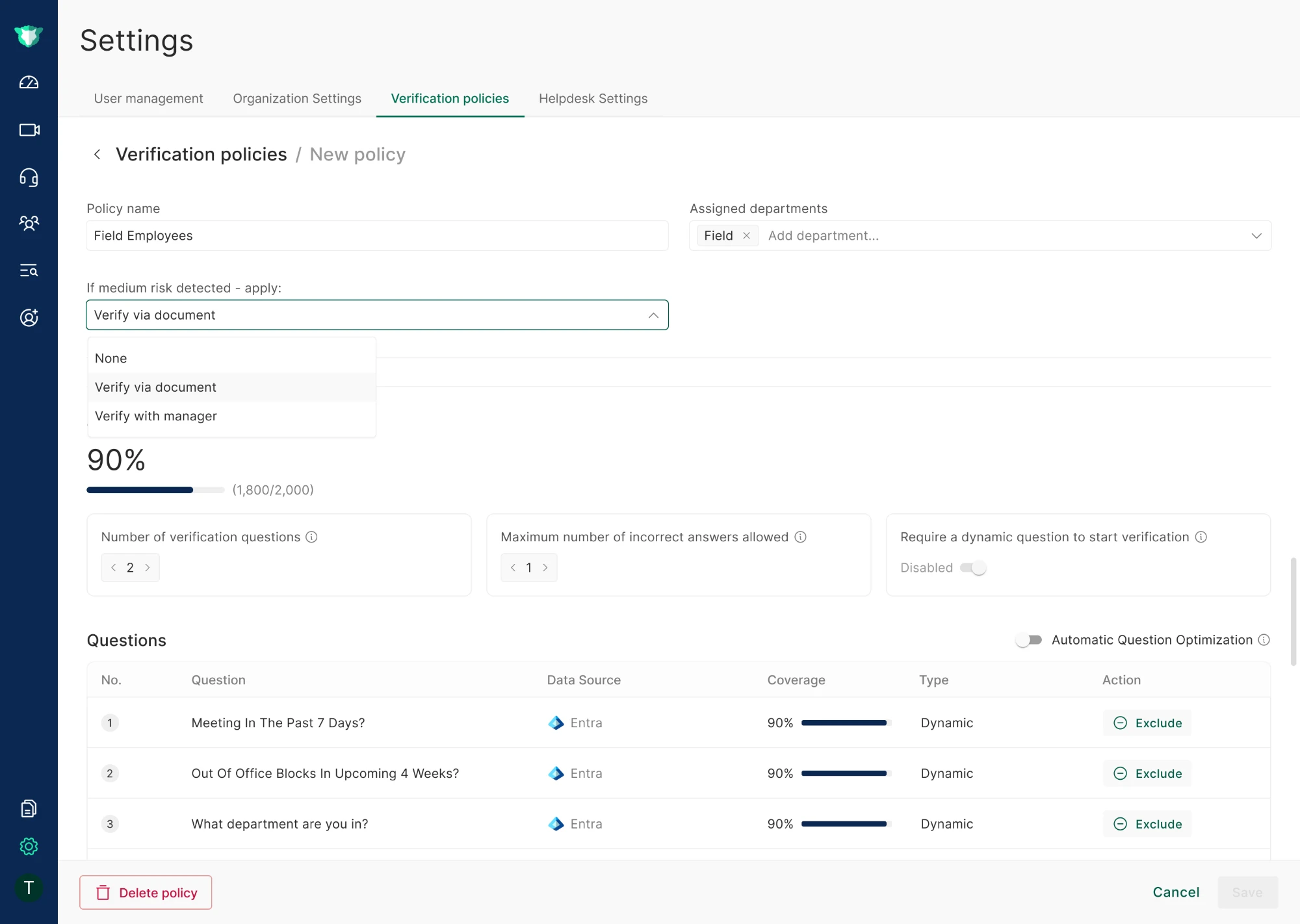
Task: Click the Data Source column header
Action: click(584, 680)
